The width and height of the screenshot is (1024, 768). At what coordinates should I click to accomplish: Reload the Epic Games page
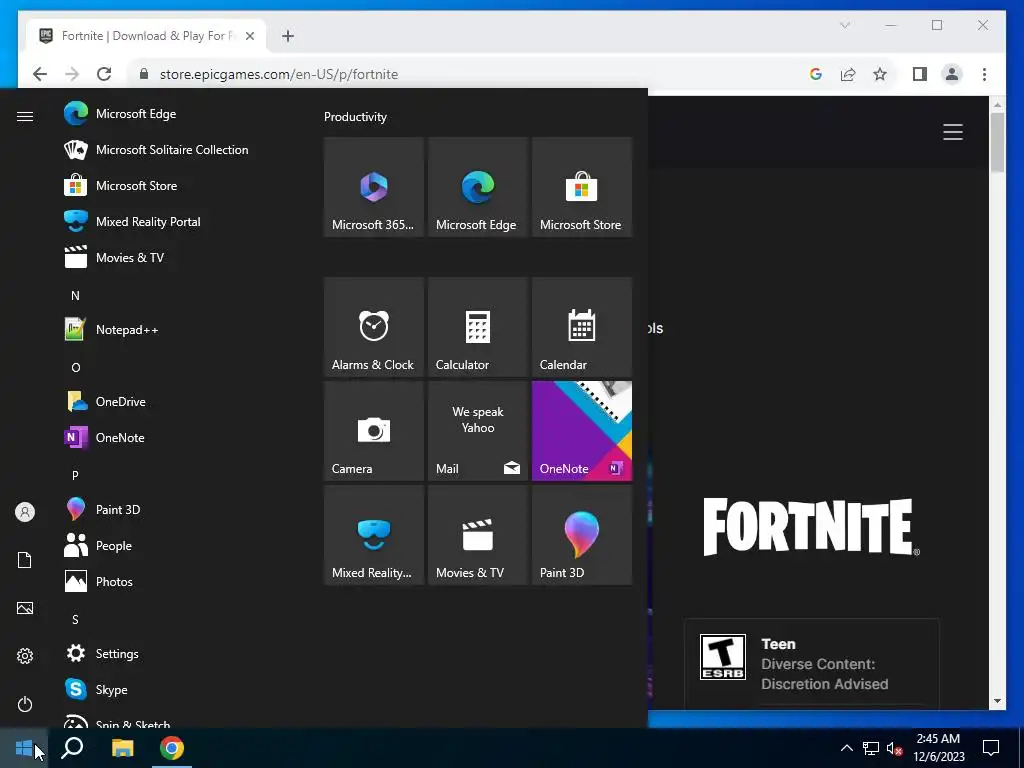coord(104,74)
